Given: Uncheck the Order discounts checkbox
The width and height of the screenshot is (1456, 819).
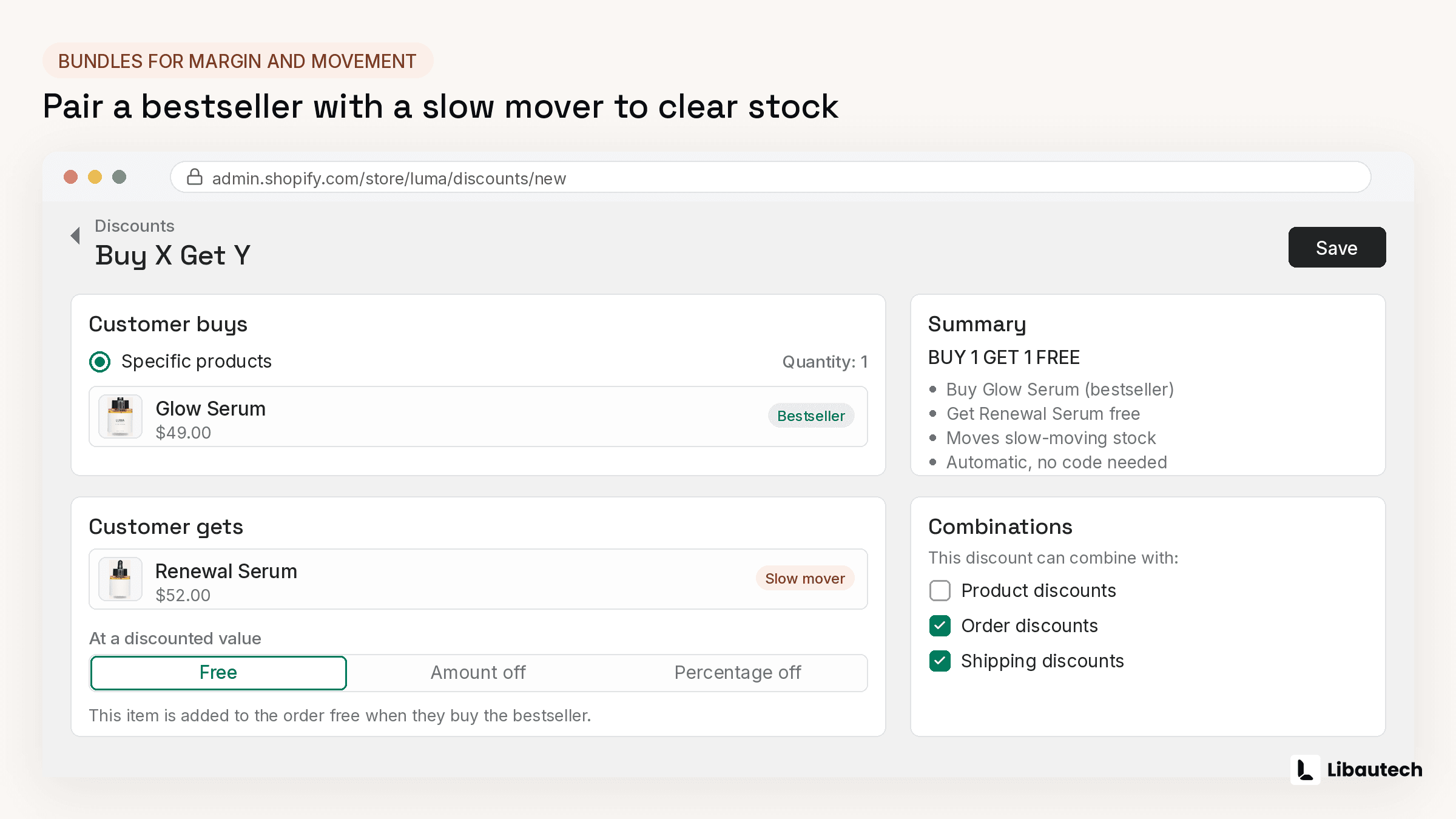Looking at the screenshot, I should coord(940,625).
